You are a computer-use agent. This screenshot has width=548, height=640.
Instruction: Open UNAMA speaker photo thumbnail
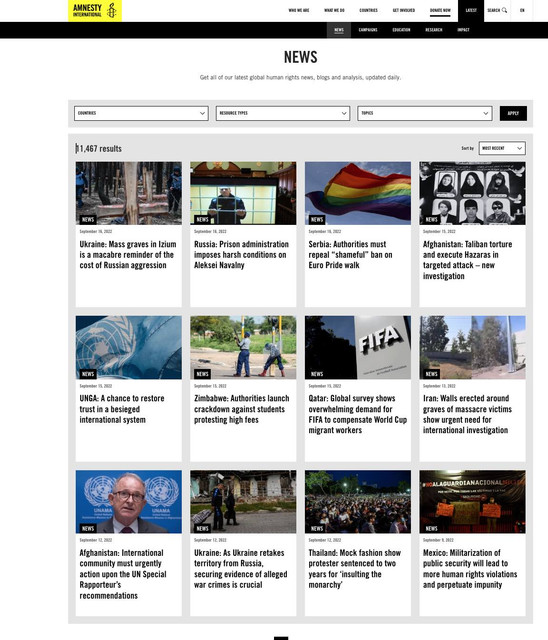coord(129,502)
